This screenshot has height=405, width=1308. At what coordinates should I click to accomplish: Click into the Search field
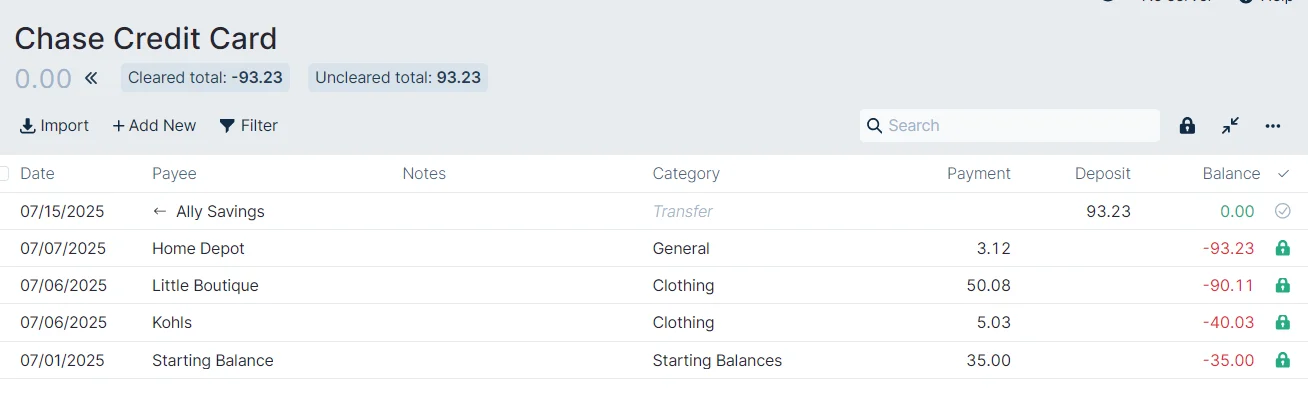[x=1010, y=126]
